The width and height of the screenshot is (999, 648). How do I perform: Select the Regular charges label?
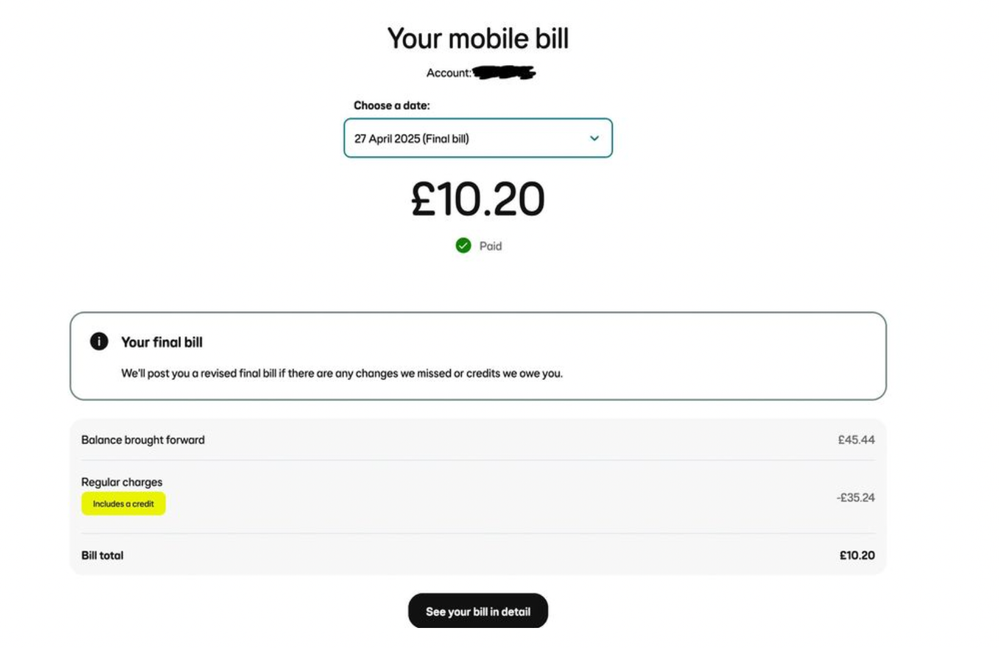pos(122,482)
